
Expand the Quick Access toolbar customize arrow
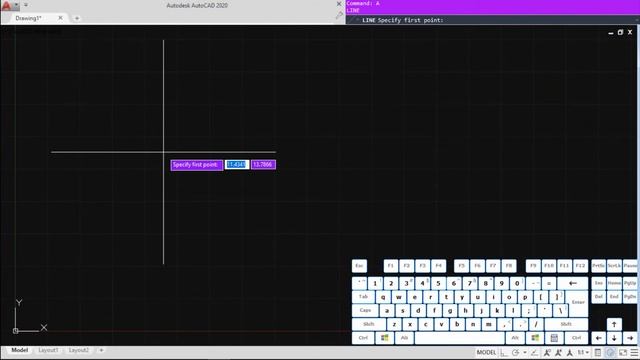pyautogui.click(x=26, y=5)
